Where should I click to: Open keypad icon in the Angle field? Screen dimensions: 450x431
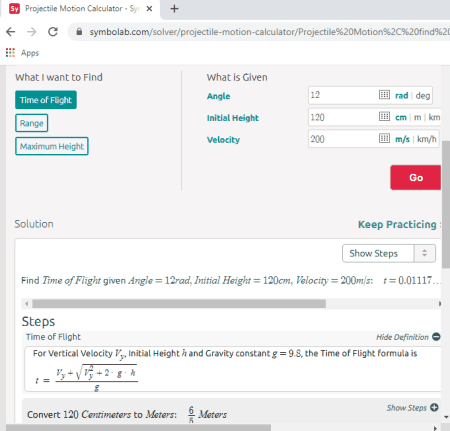tap(384, 95)
